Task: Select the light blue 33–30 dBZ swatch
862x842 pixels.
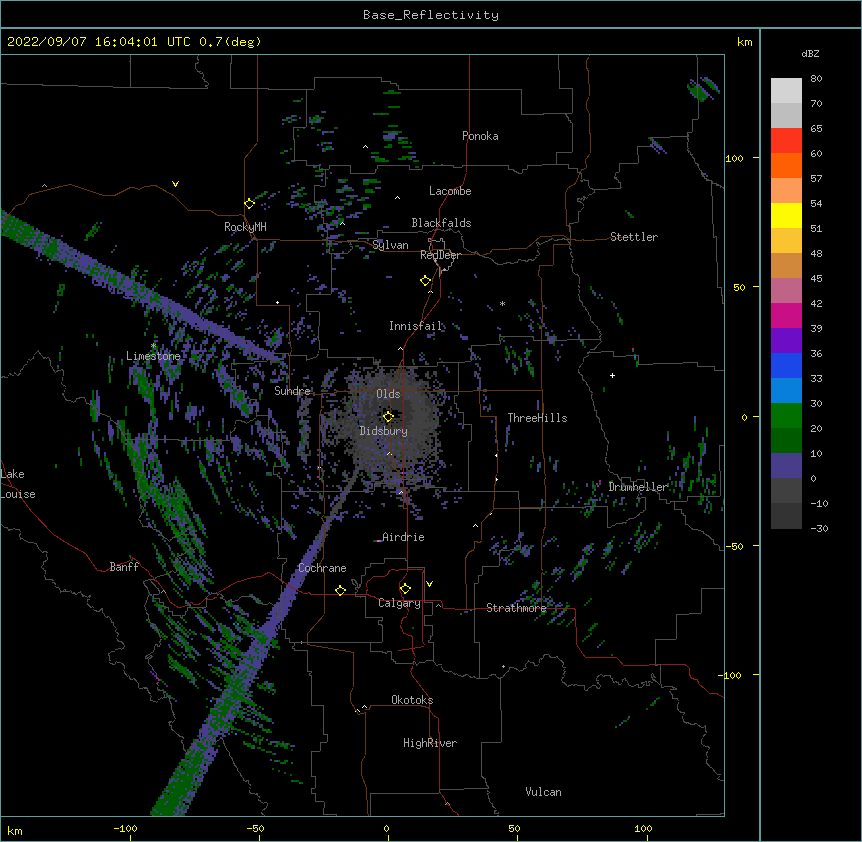Action: coord(786,390)
